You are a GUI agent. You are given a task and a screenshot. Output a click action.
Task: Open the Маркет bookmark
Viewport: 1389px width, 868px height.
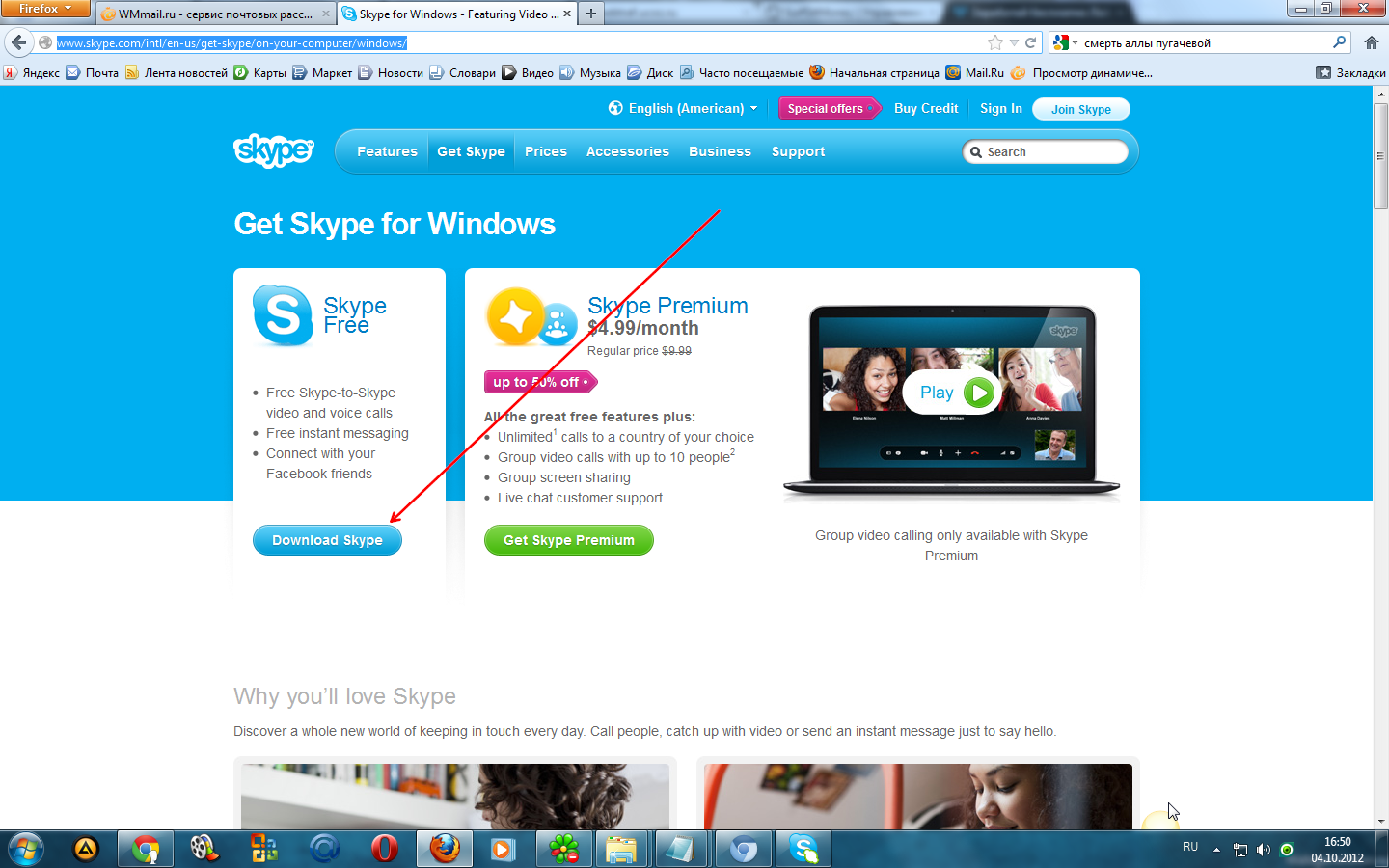322,72
